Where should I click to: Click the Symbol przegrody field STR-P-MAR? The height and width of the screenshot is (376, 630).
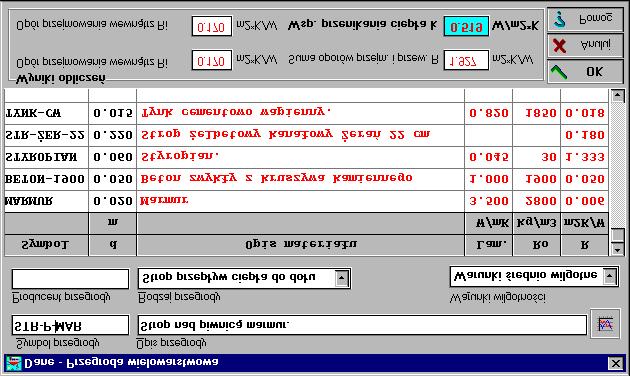(70, 325)
